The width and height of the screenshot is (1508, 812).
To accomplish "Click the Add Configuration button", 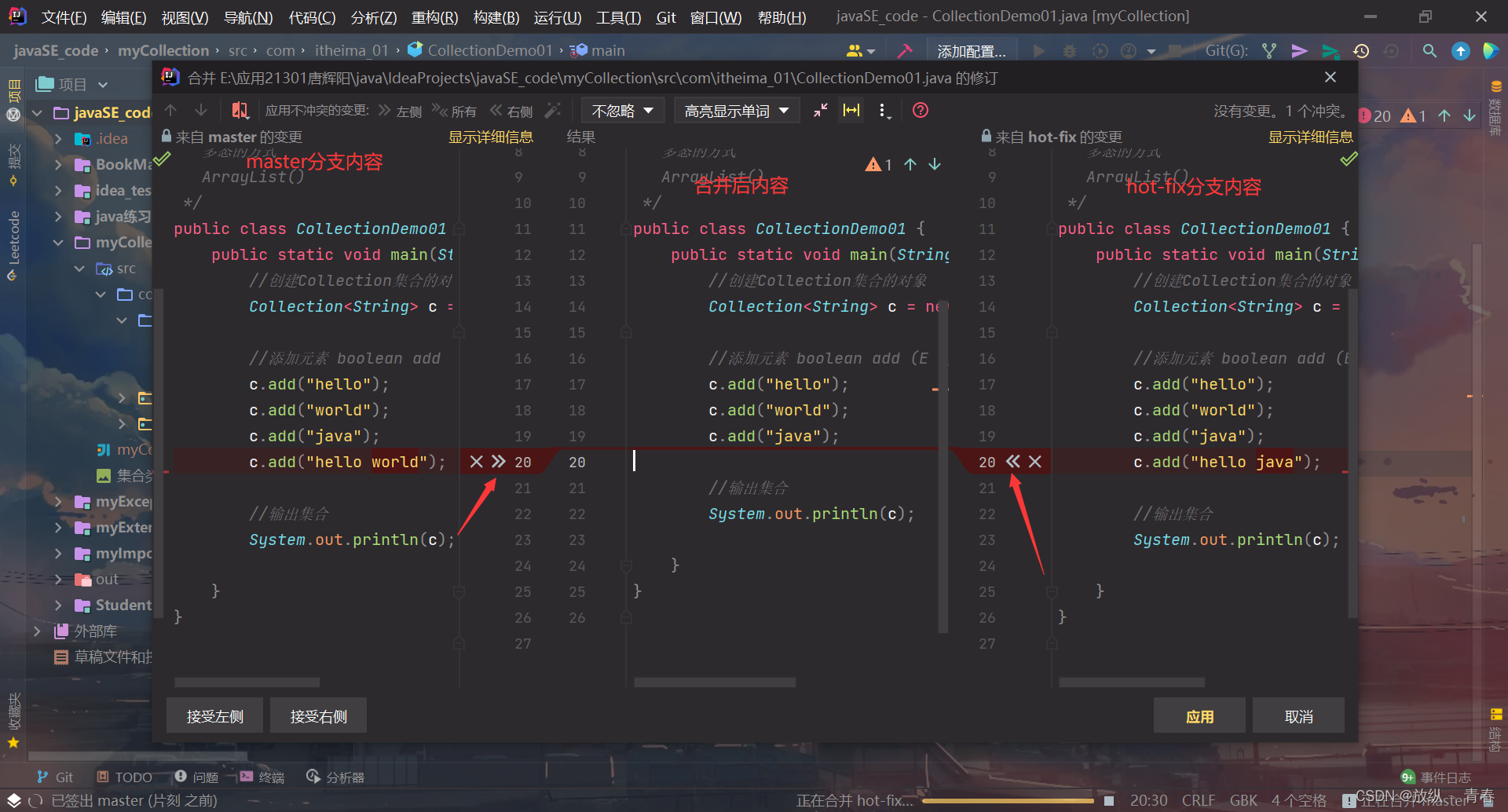I will point(971,51).
